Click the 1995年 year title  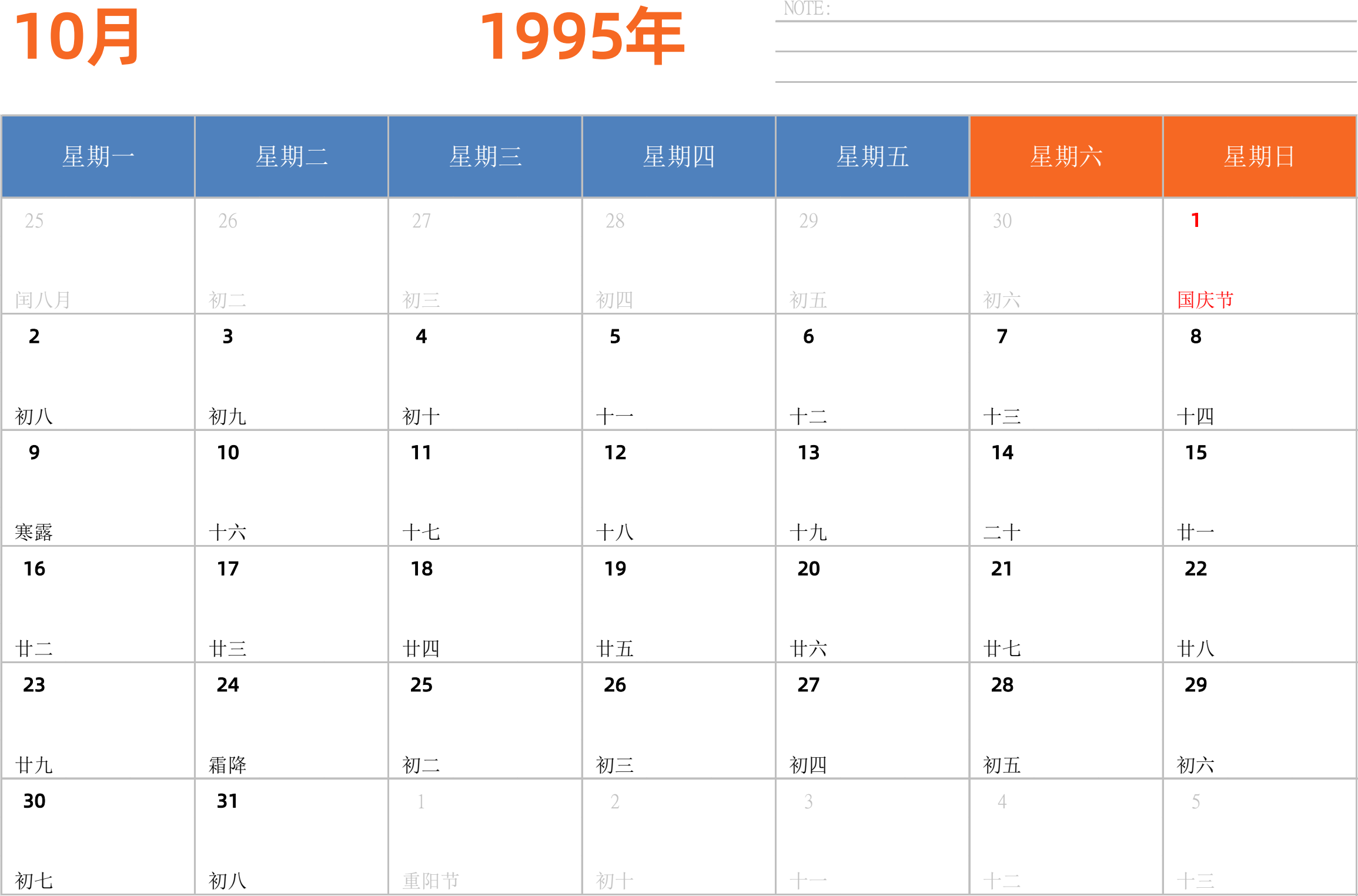(582, 36)
